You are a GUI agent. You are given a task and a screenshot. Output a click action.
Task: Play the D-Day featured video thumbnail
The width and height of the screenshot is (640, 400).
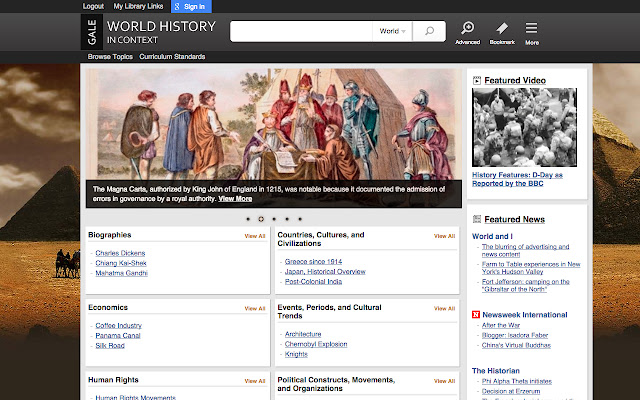point(524,127)
